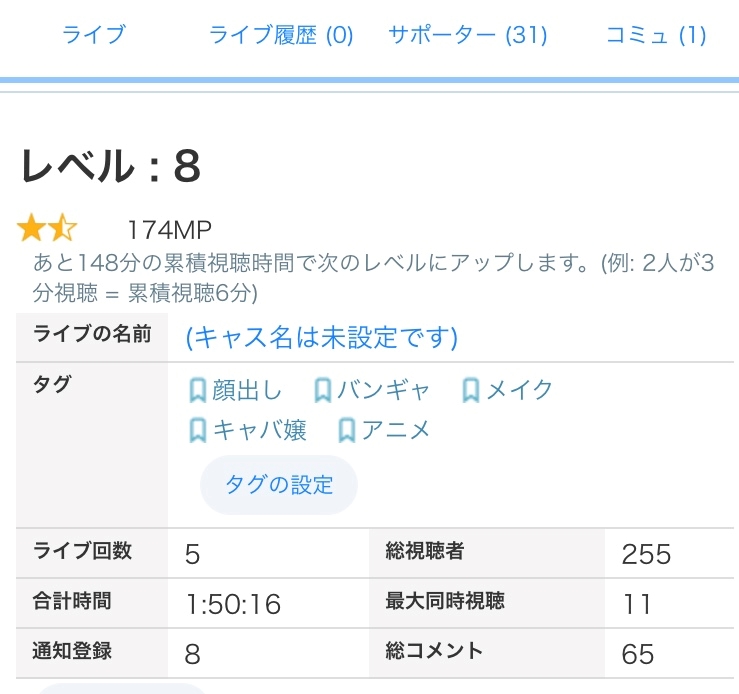Image resolution: width=739 pixels, height=694 pixels.
Task: Click the half-filled second star
Action: coord(62,228)
